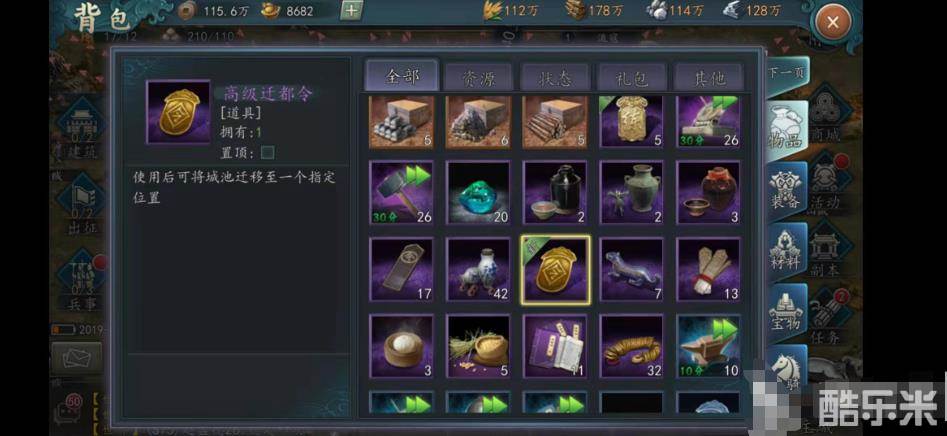The image size is (947, 436).
Task: Switch to the 资源 tab
Action: coord(478,77)
